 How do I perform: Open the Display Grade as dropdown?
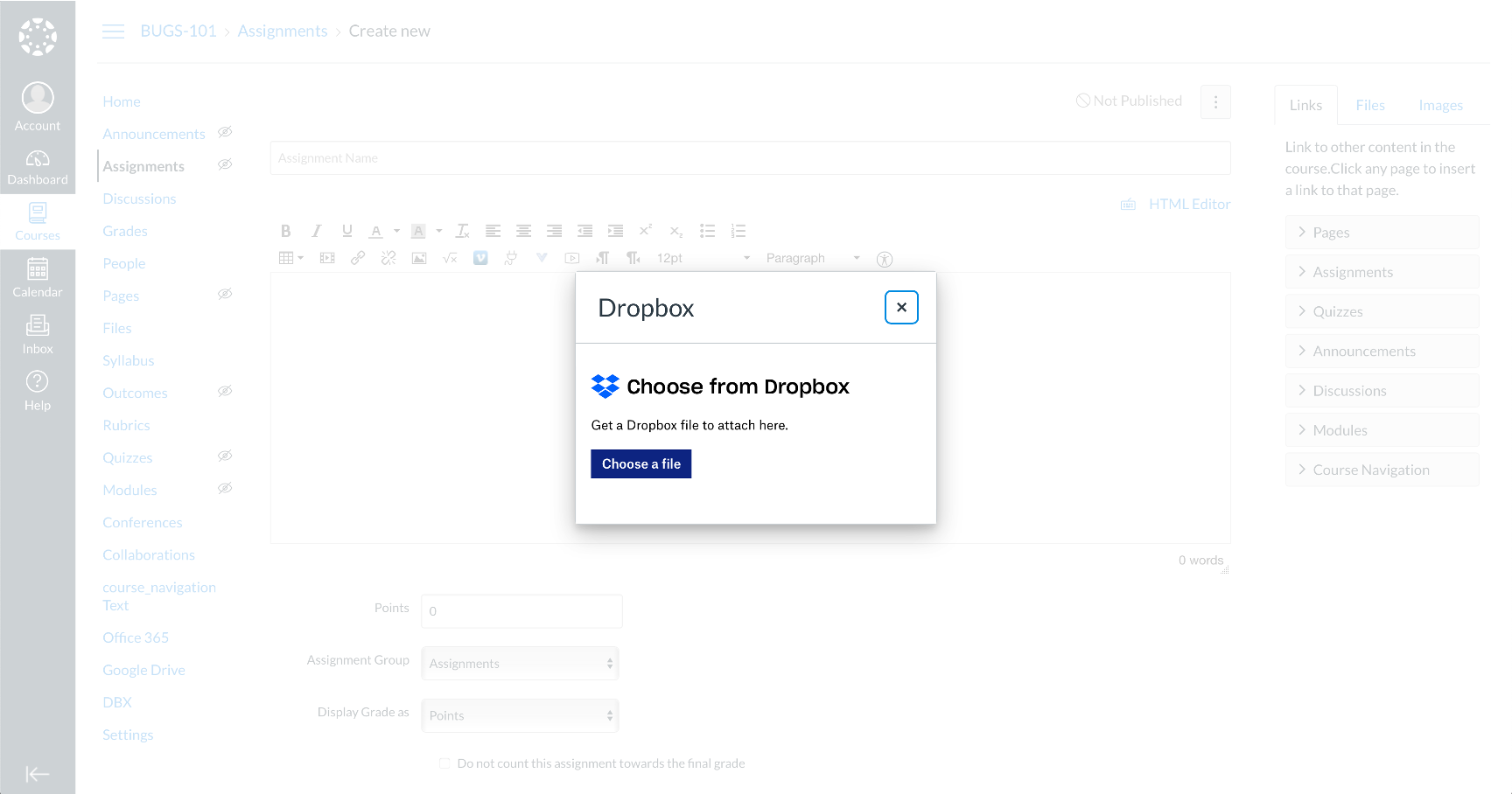point(520,715)
